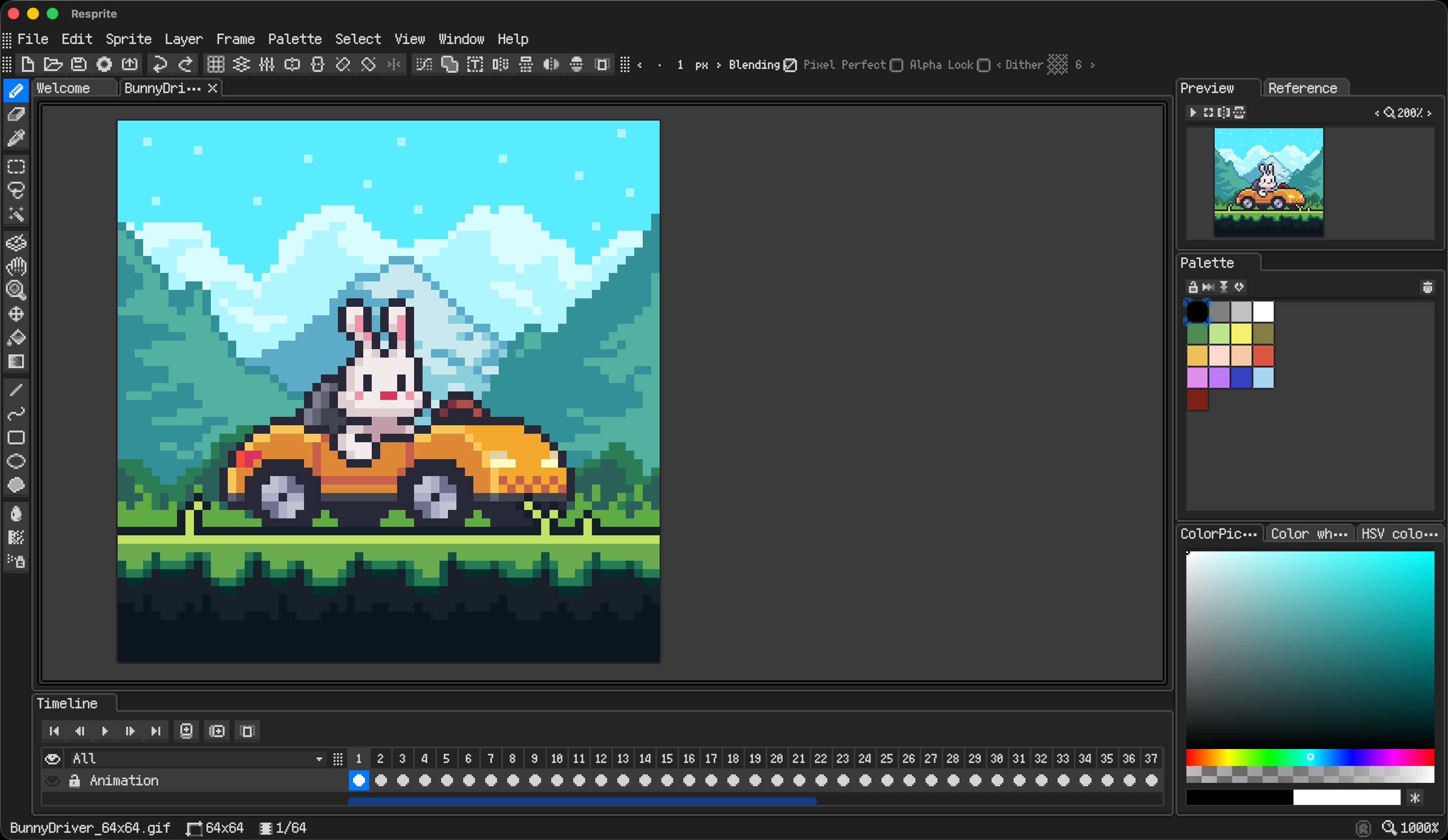Click the Save file toolbar icon
1448x840 pixels.
click(78, 64)
